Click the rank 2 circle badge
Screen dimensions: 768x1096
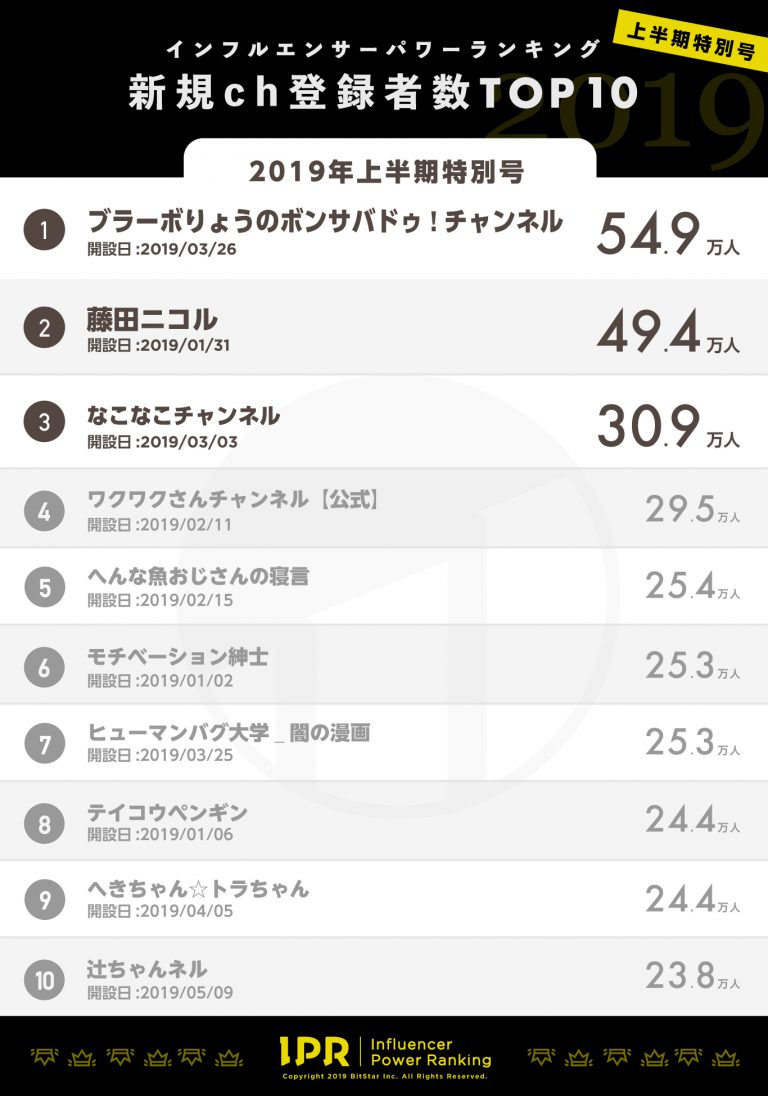pyautogui.click(x=44, y=327)
